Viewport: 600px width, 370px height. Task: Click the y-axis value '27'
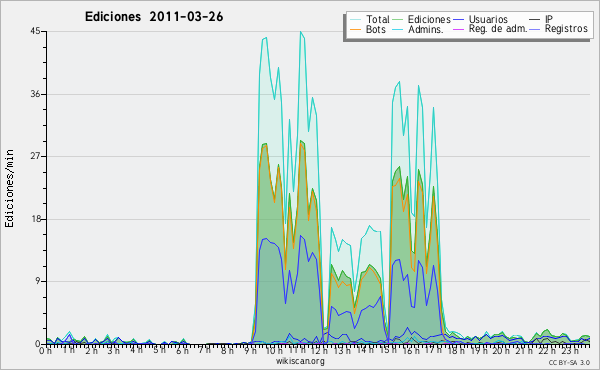pyautogui.click(x=35, y=156)
